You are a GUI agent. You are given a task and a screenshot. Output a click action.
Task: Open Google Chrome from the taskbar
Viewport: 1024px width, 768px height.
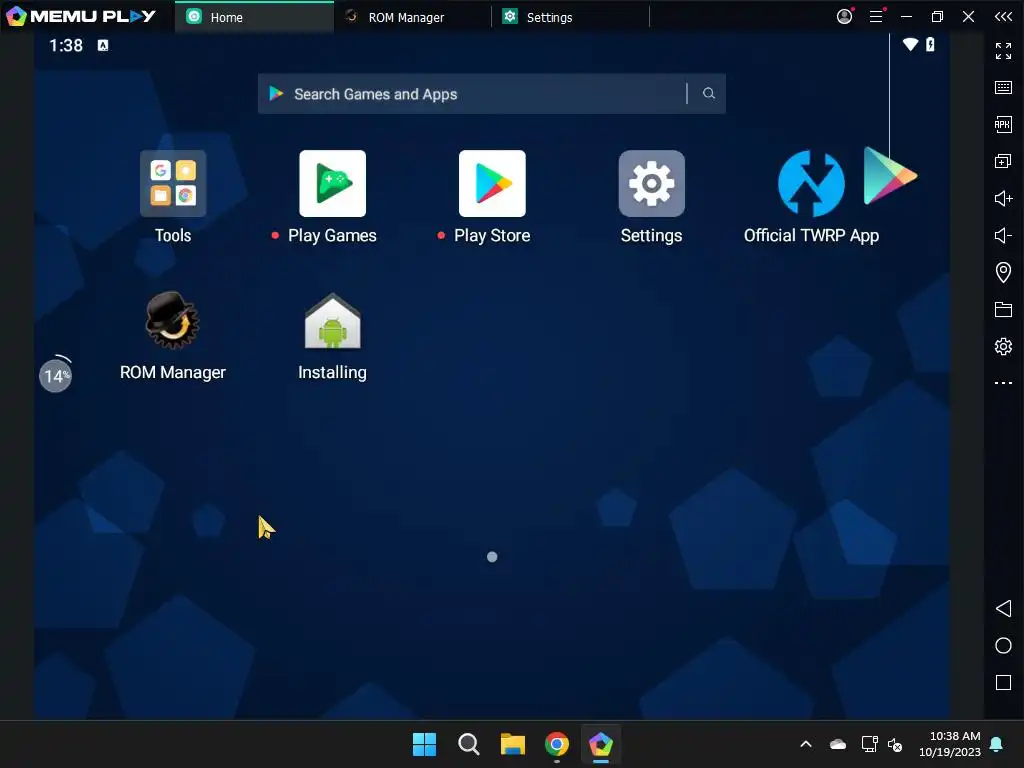coord(556,744)
